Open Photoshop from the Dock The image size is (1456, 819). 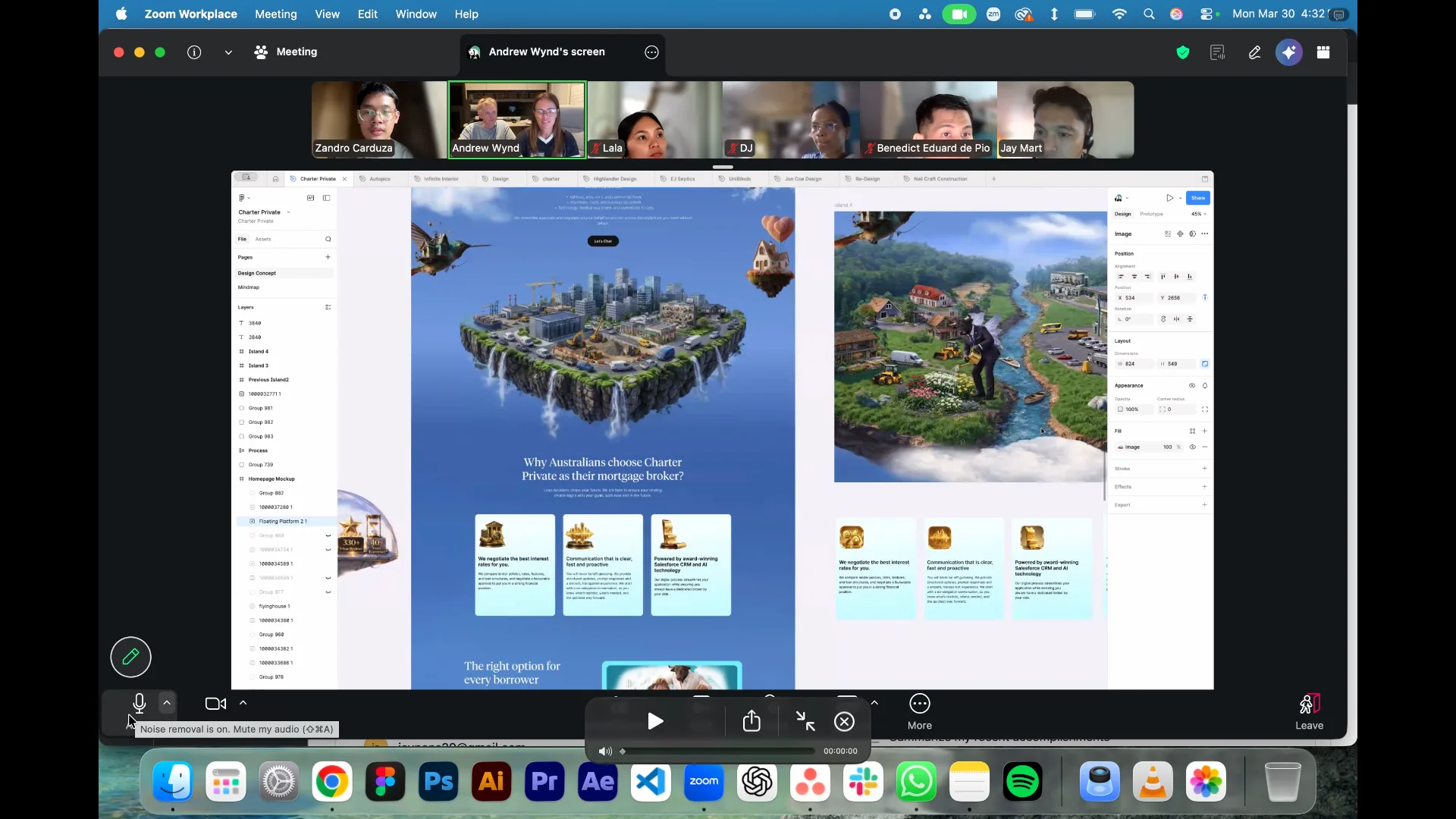(438, 782)
